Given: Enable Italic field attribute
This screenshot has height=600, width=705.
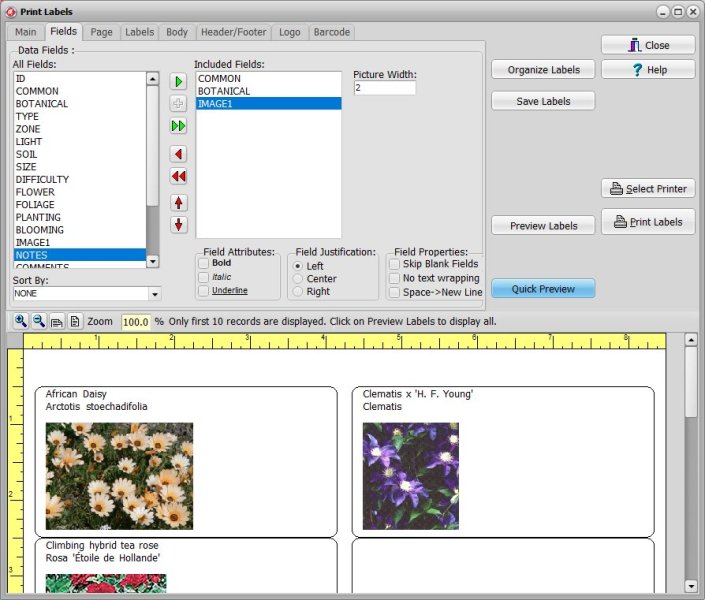Looking at the screenshot, I should coord(204,277).
